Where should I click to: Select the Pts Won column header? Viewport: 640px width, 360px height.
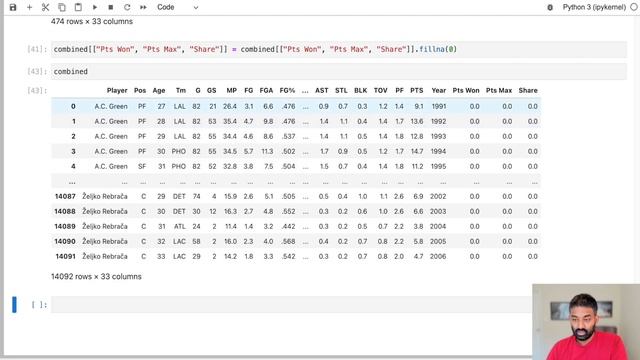(x=466, y=91)
